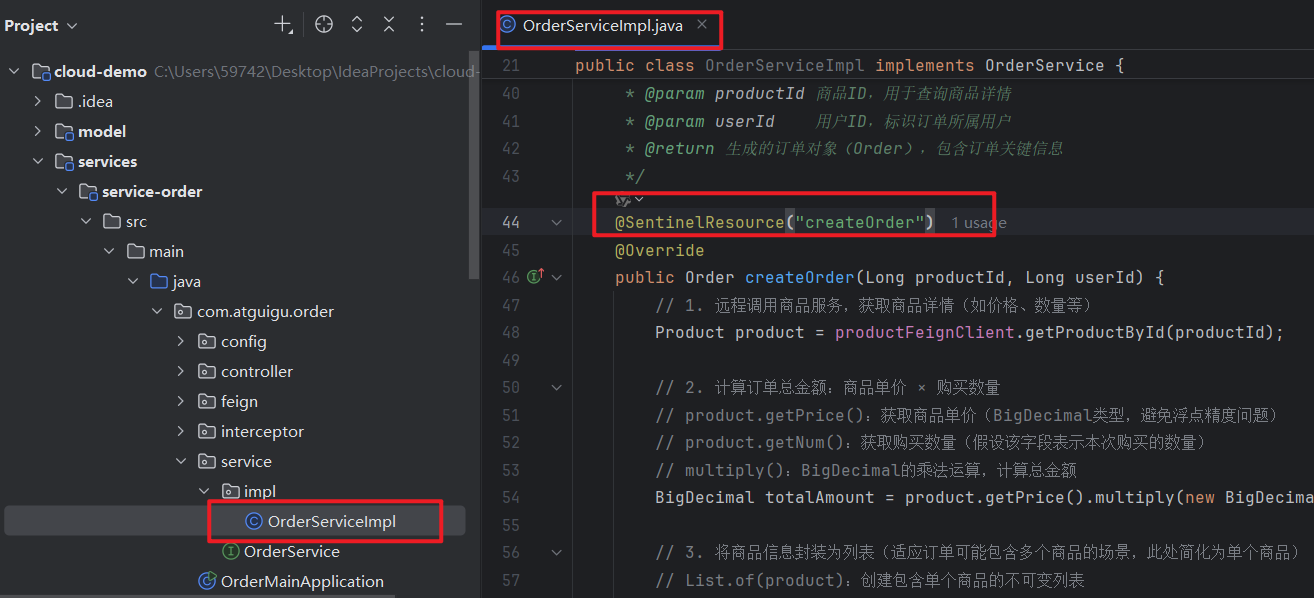Screen dimensions: 1314x598
Task: Collapse the com.atguigu.order package
Action: pos(157,311)
